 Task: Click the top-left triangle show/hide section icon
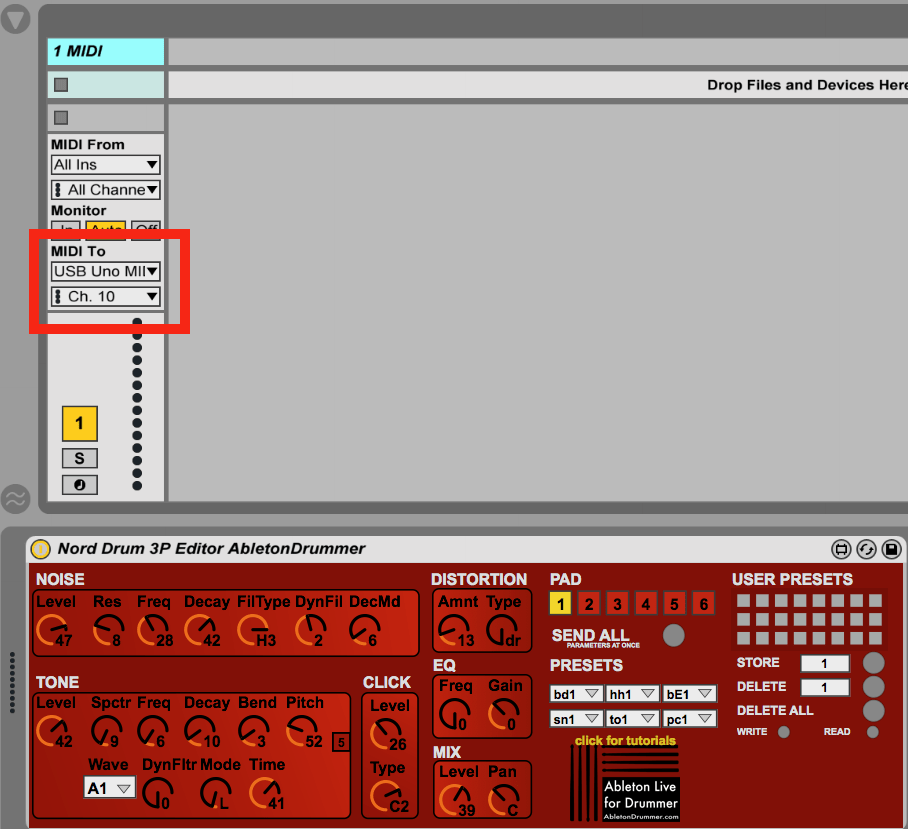(15, 19)
